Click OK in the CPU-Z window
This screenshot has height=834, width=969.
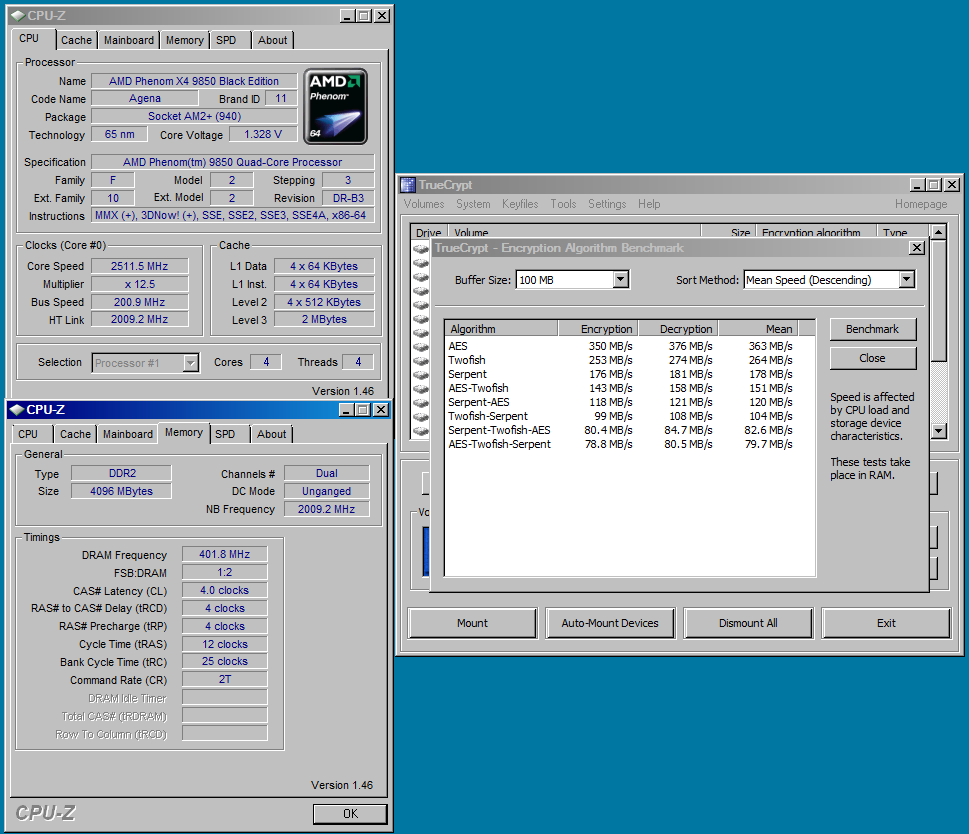[x=350, y=814]
